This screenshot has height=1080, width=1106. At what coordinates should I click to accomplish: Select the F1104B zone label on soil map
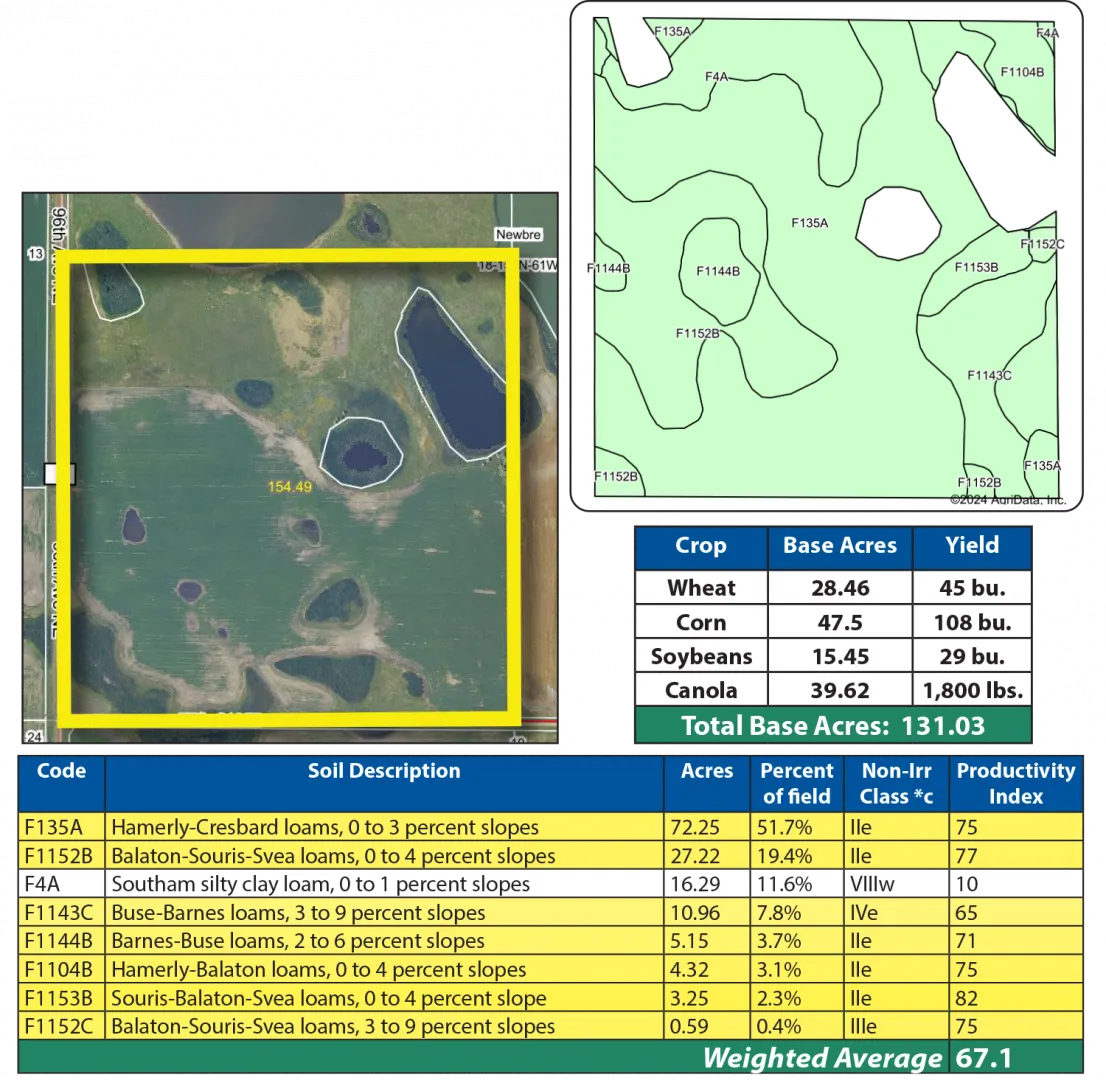click(1022, 72)
